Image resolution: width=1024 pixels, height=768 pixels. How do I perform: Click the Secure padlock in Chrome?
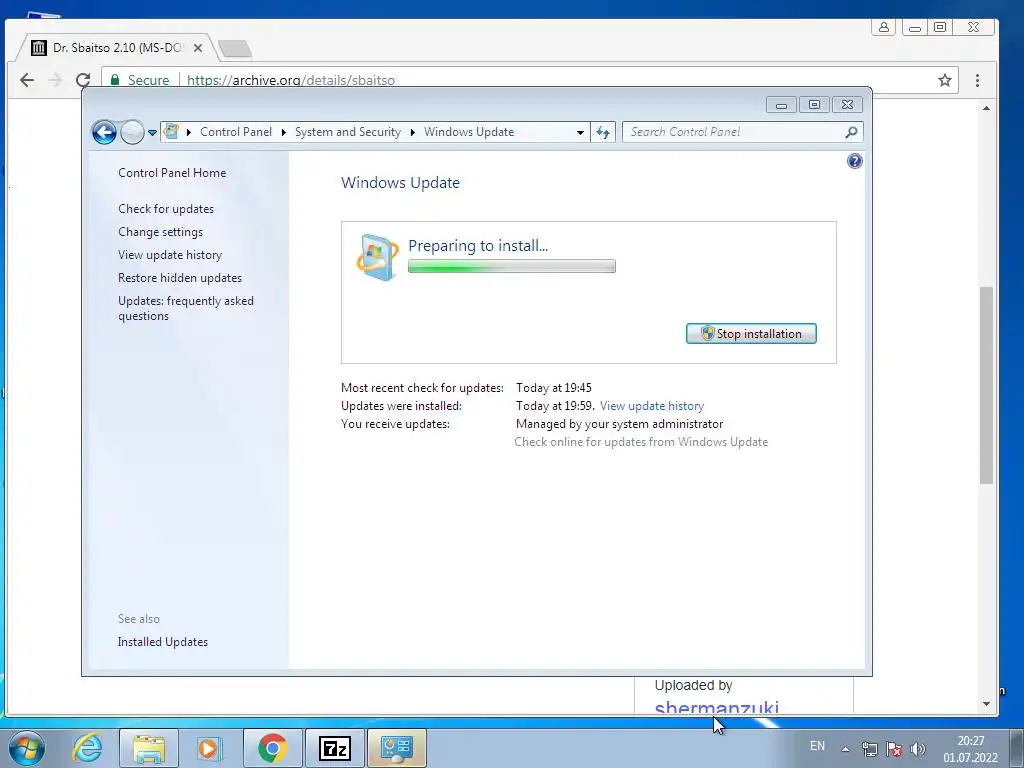(115, 80)
